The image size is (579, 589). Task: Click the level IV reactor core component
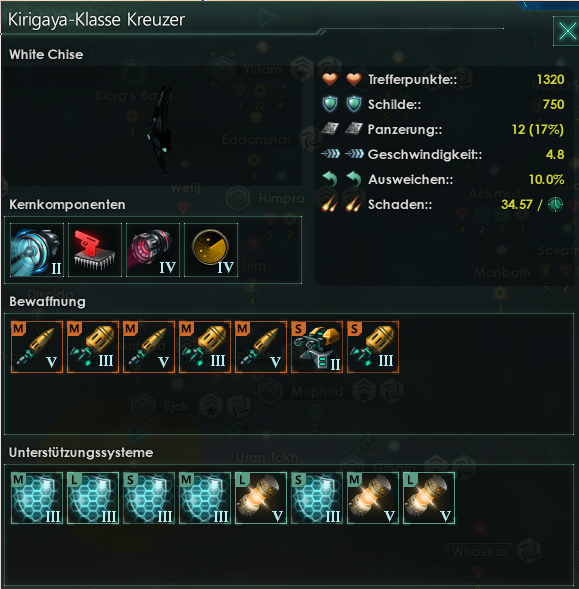coord(153,250)
